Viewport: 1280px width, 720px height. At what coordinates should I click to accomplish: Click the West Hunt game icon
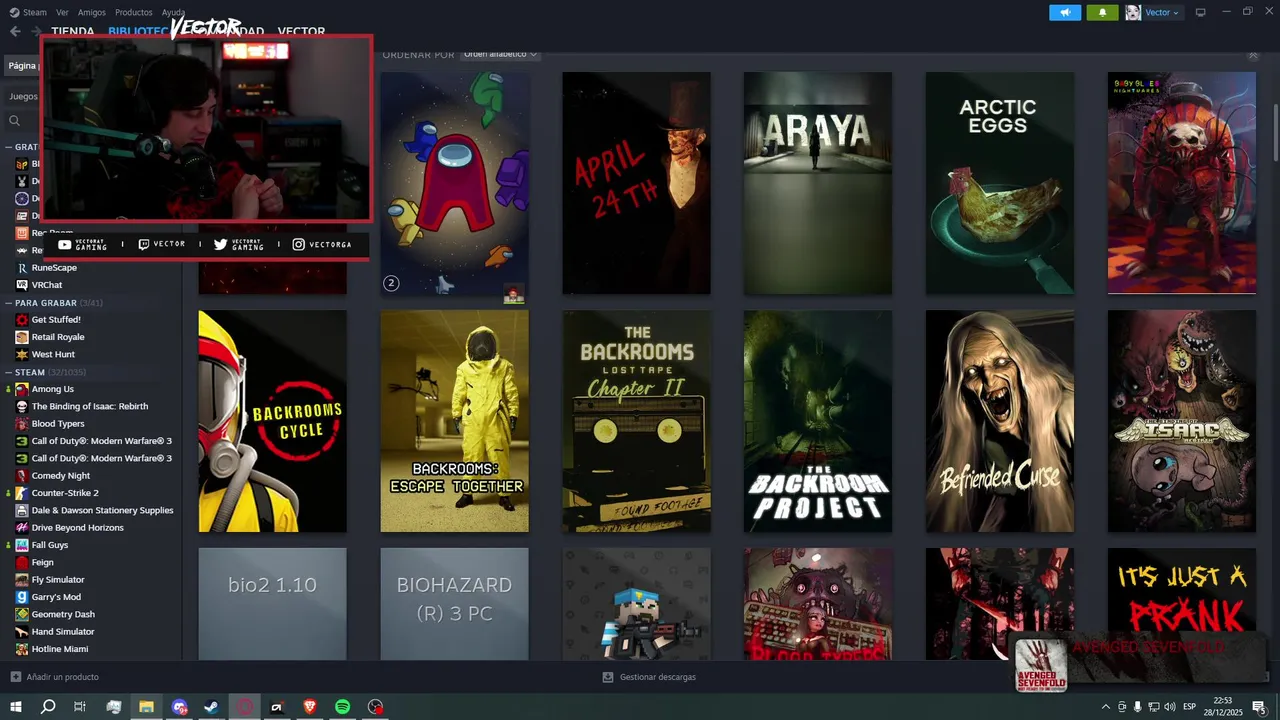coord(22,354)
